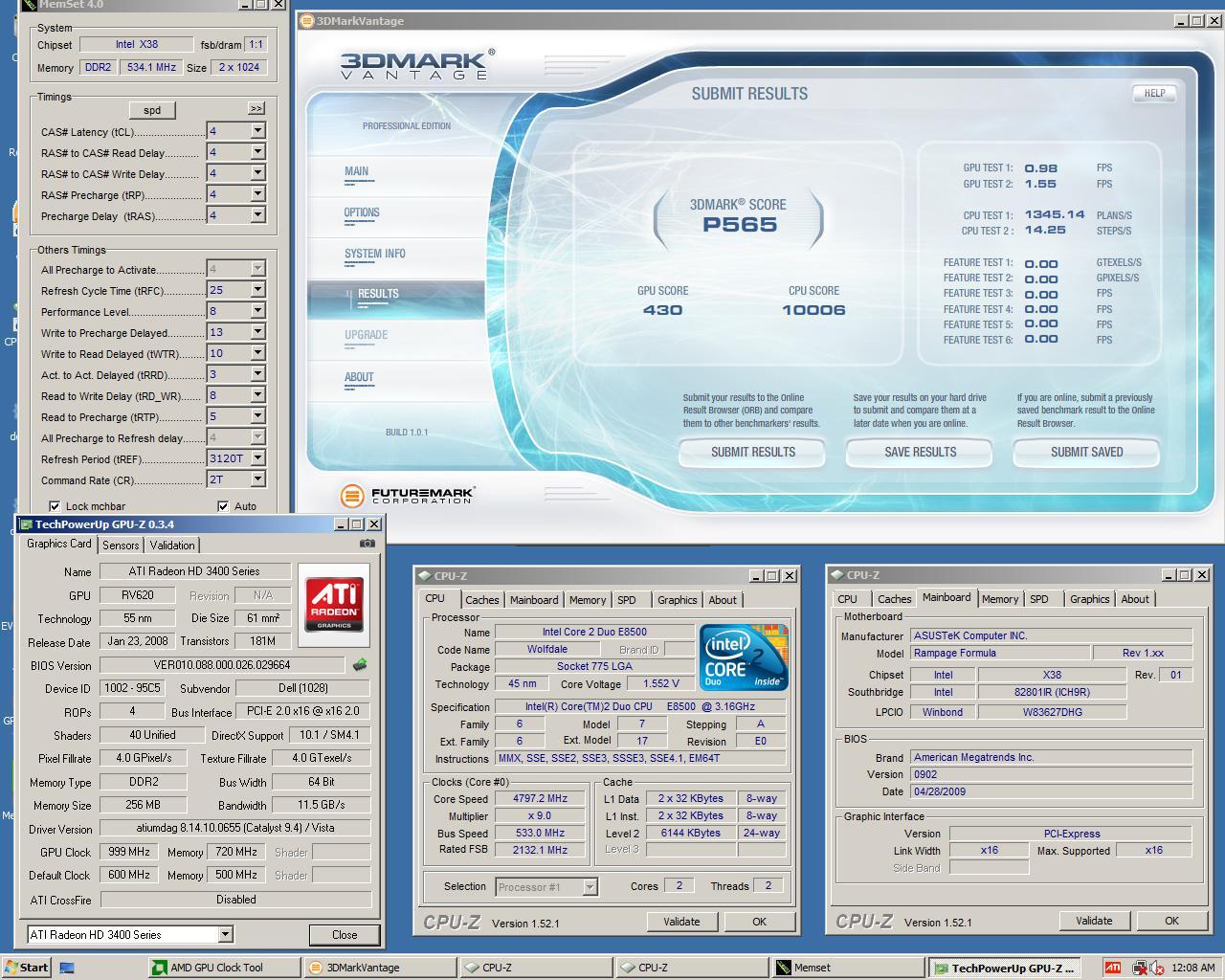Screen dimensions: 1225x980
Task: Open the Graphics tab in right CPU-Z window
Action: pyautogui.click(x=1089, y=599)
